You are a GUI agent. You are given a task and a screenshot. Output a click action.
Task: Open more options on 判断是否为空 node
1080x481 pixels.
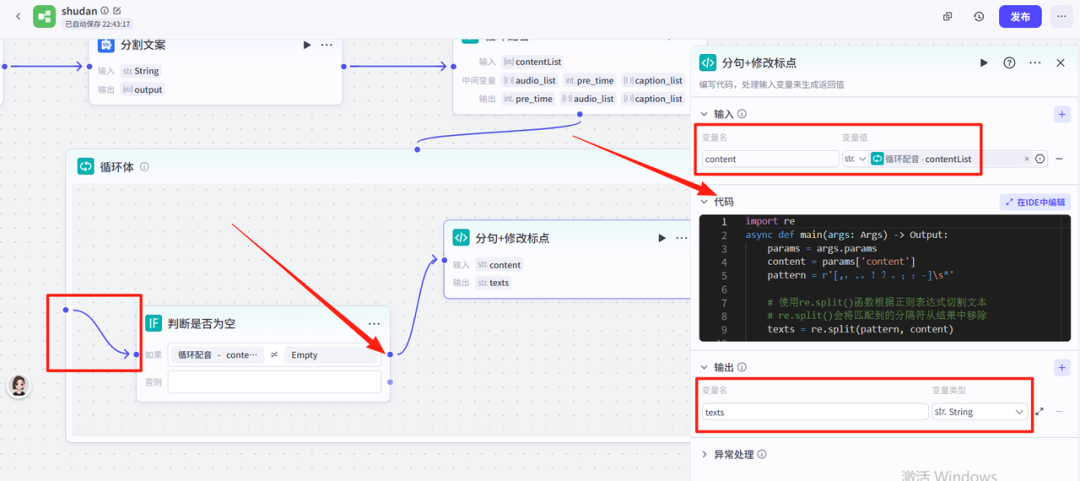click(x=374, y=323)
